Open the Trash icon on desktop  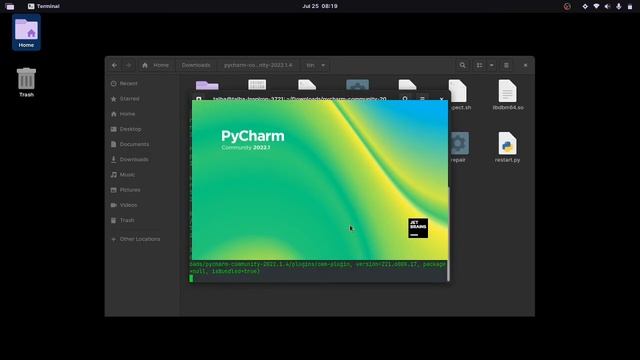26,82
